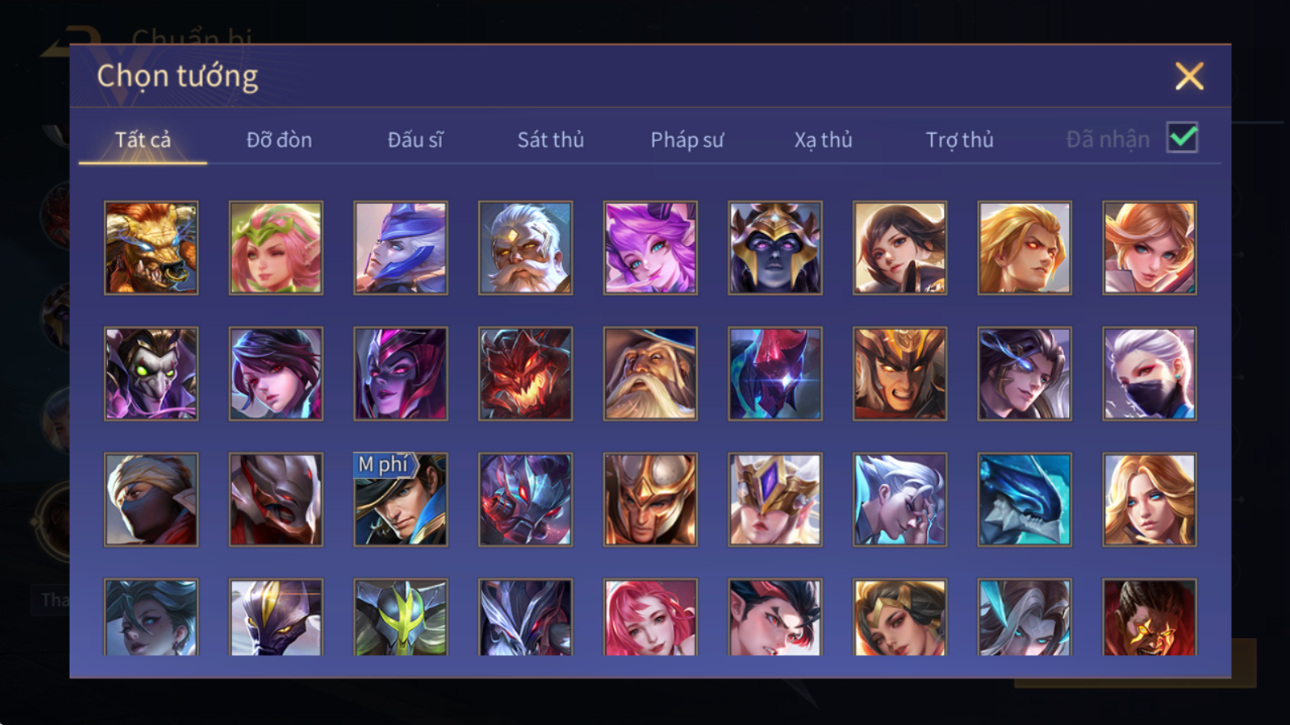Select the purple-haired girl hero portrait
Image resolution: width=1290 pixels, height=725 pixels.
coord(650,248)
